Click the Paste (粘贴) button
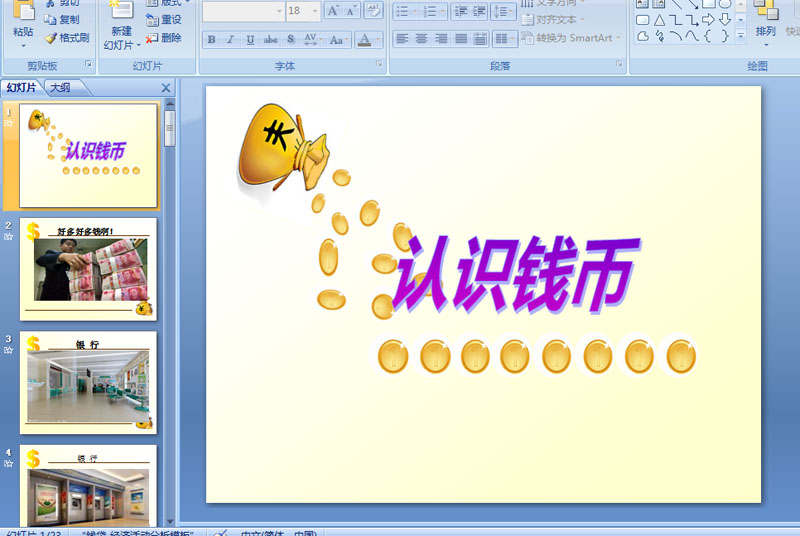The image size is (800, 536). 23,24
